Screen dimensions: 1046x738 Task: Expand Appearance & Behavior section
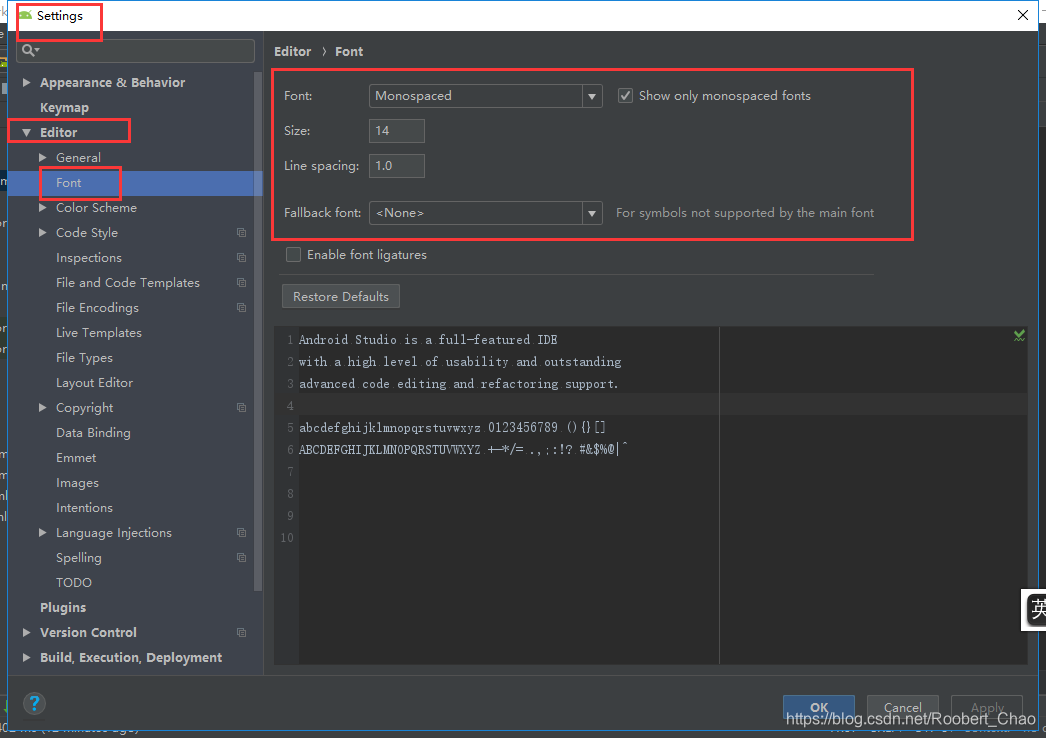point(27,82)
